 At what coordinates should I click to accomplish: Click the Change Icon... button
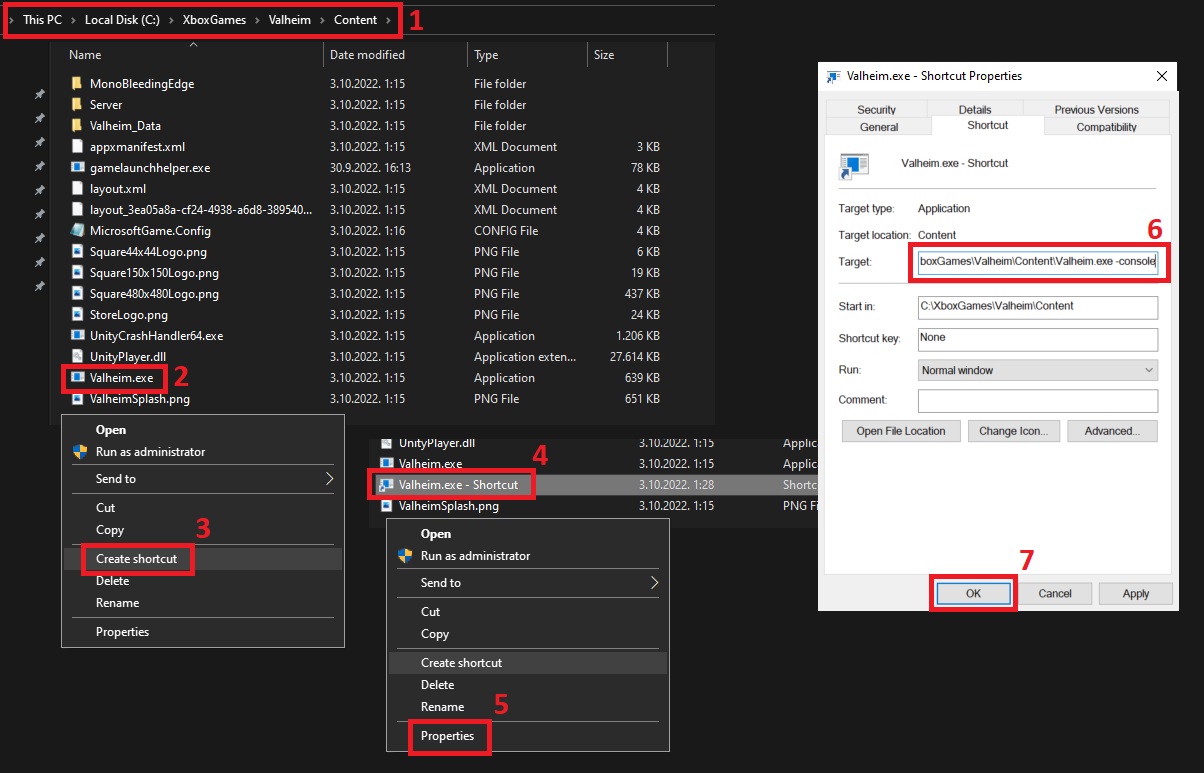click(x=1013, y=431)
